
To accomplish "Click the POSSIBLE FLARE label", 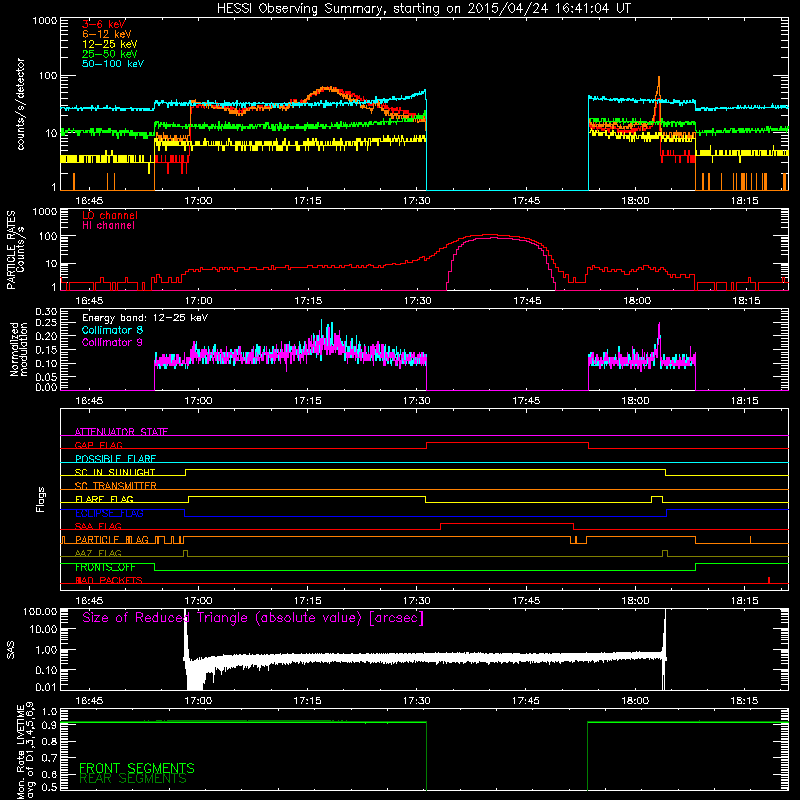I will (115, 459).
